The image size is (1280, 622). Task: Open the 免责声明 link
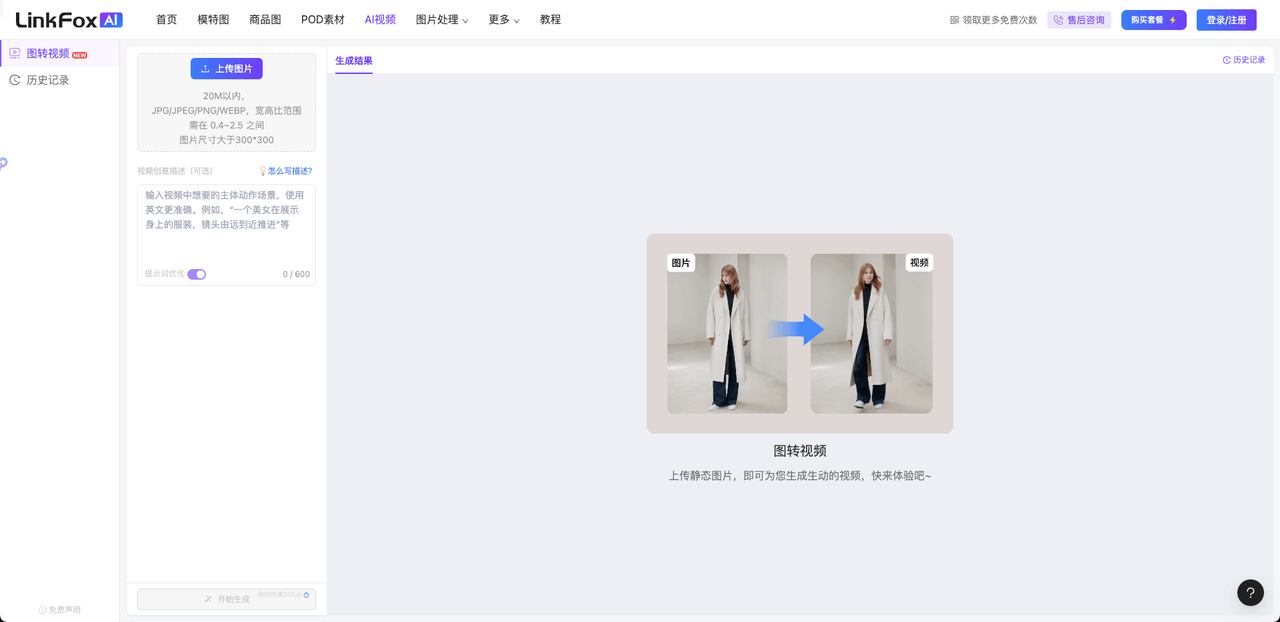[60, 609]
